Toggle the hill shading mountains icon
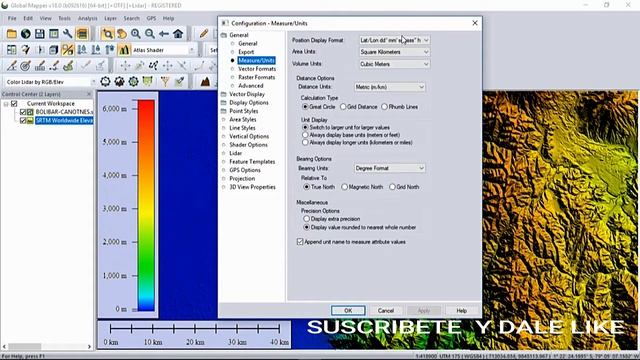 pyautogui.click(x=124, y=50)
